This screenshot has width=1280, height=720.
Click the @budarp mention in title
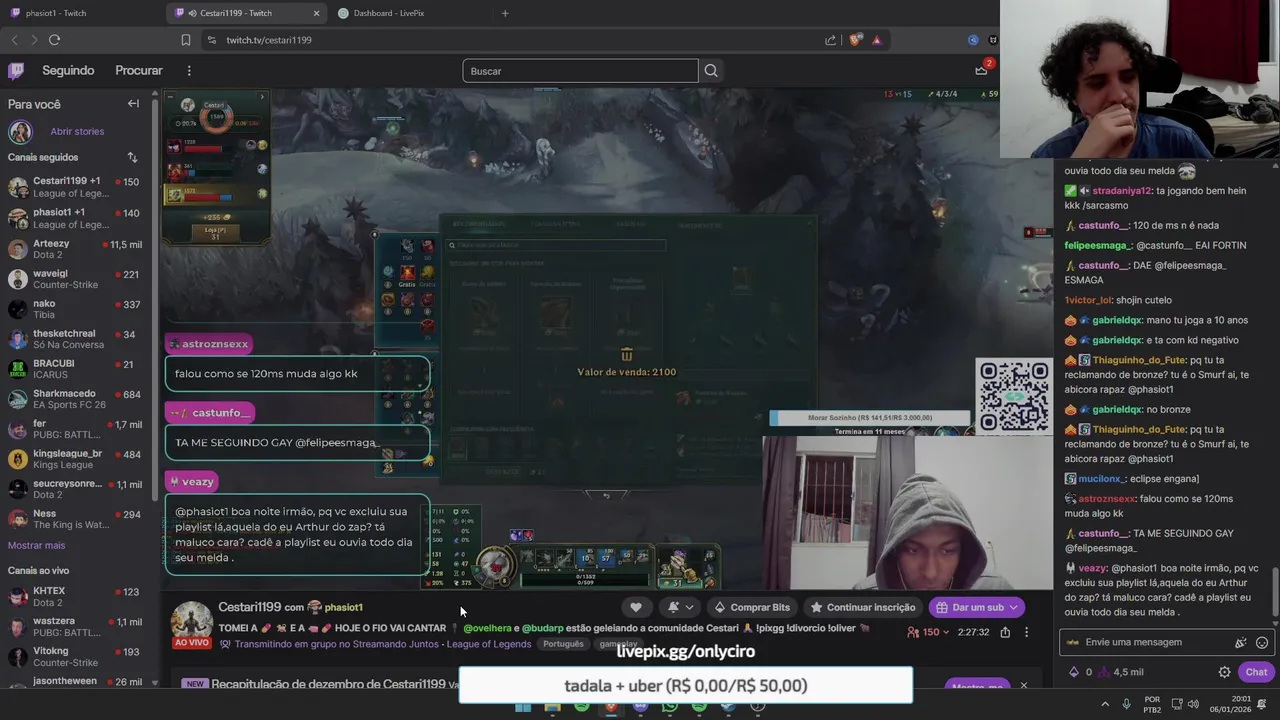click(x=543, y=628)
